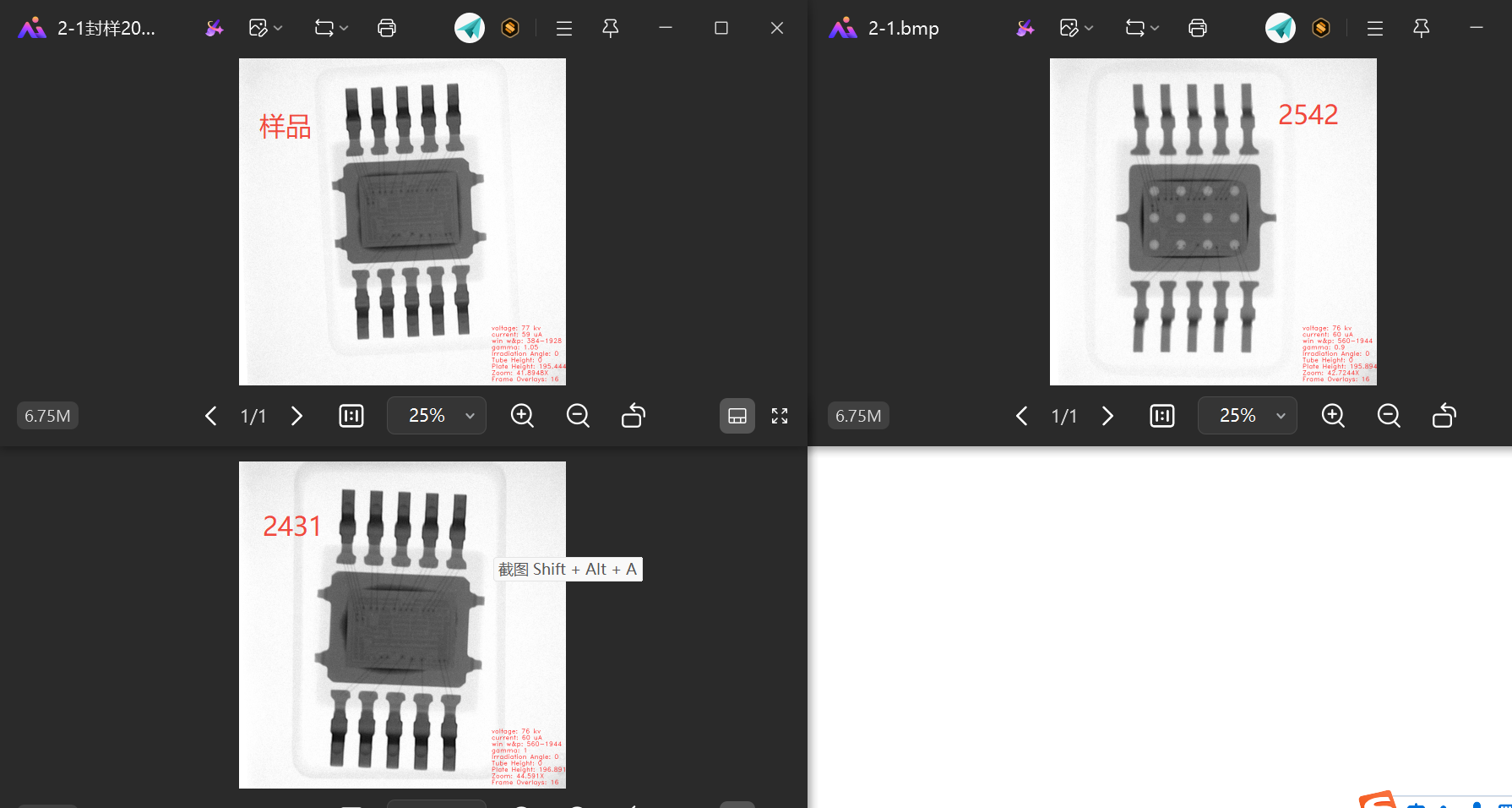This screenshot has height=808, width=1512.
Task: Select the 1:1 original size icon
Action: click(x=351, y=415)
